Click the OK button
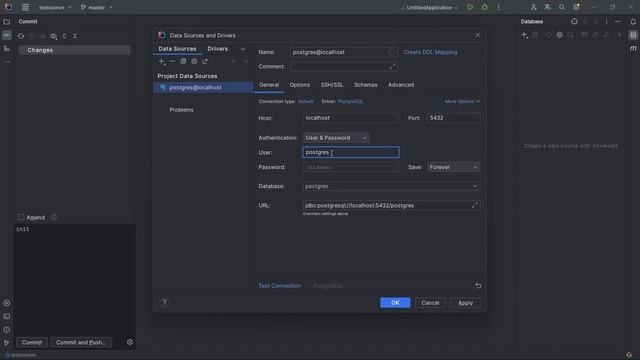The height and width of the screenshot is (360, 640). tap(395, 303)
